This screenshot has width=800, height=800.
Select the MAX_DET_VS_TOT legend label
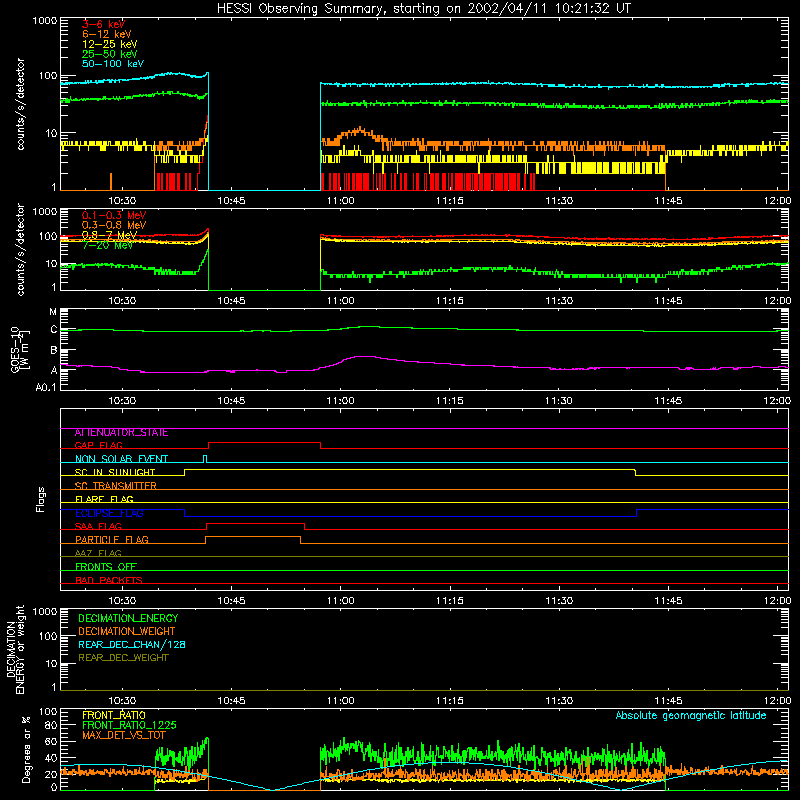click(x=123, y=735)
